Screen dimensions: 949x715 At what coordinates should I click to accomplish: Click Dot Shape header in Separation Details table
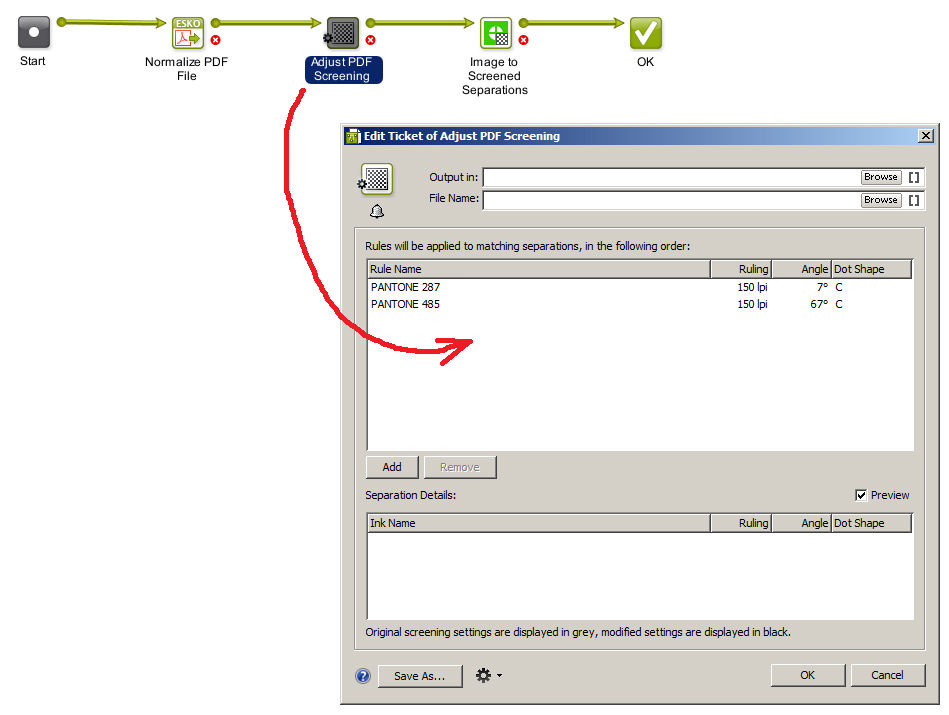point(872,523)
